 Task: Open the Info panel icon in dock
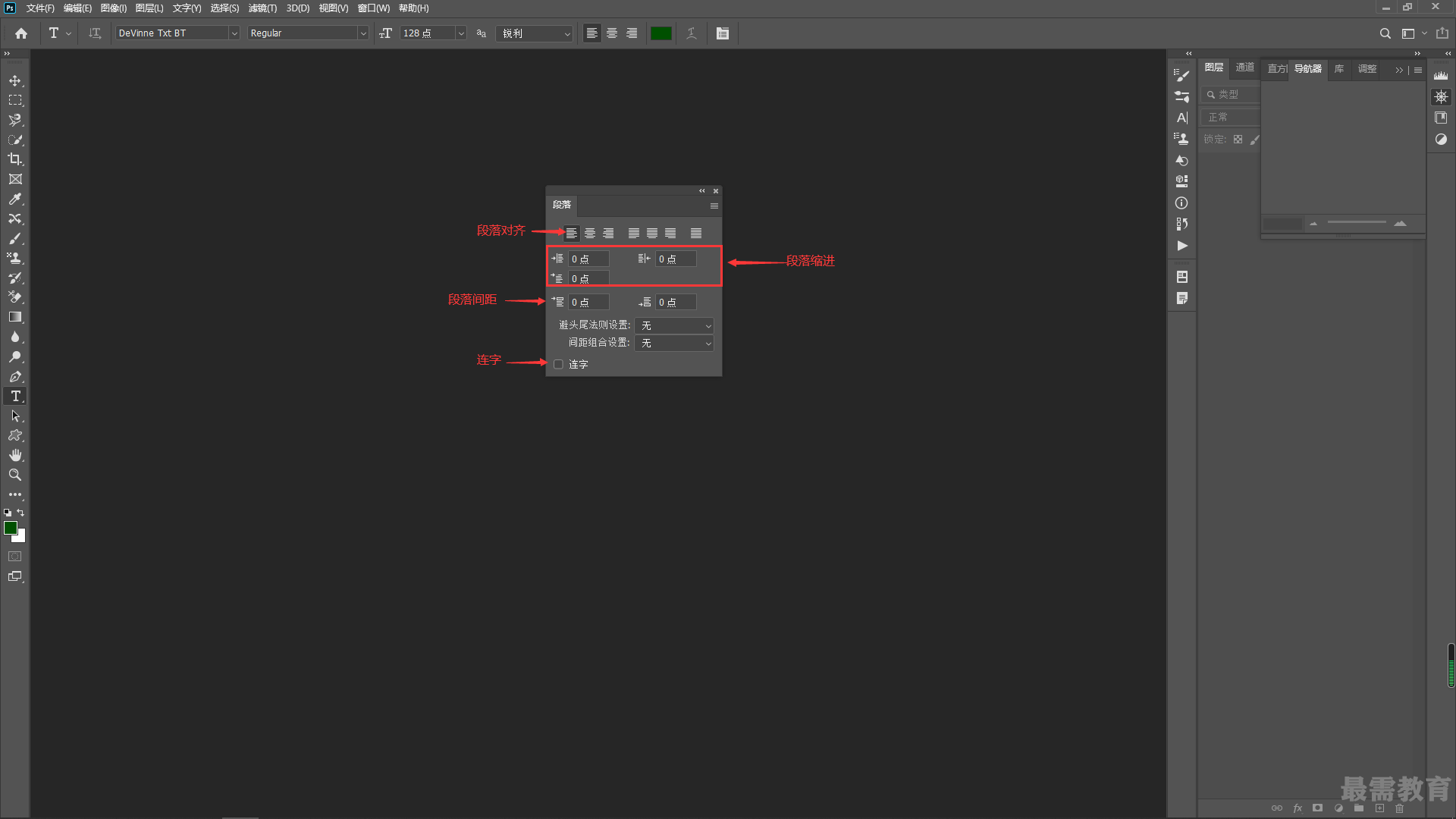[1181, 202]
